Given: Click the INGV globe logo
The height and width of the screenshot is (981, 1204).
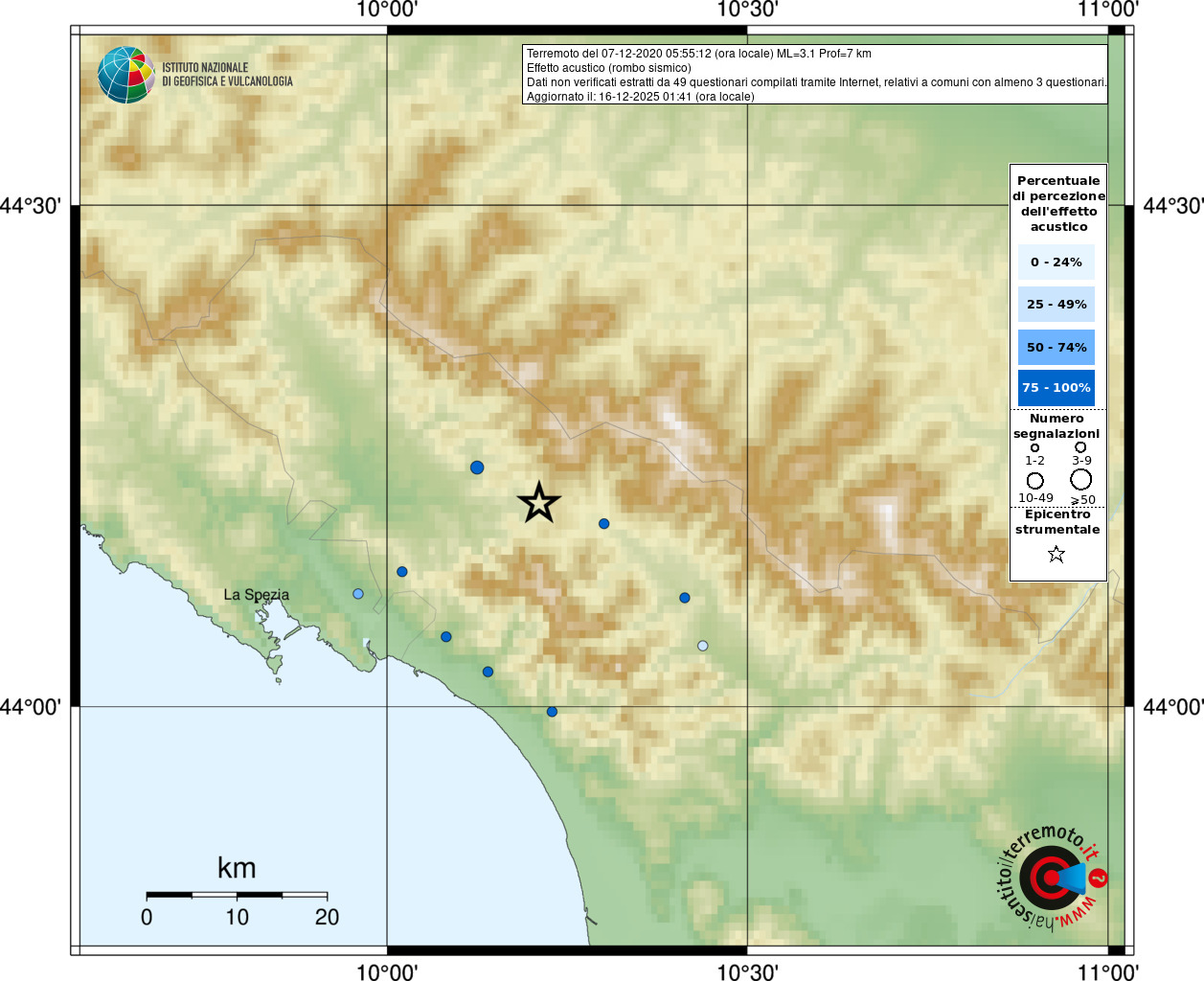Looking at the screenshot, I should pos(125,75).
